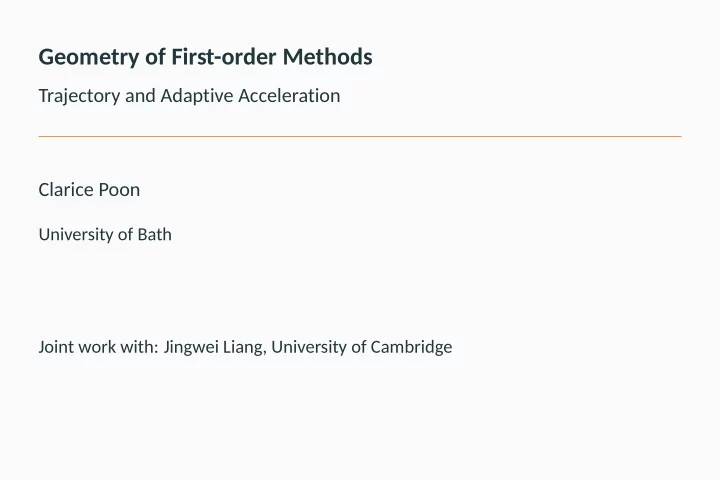Click the collaborator name 'Jingwei Liang'
The image size is (720, 480).
[x=214, y=347]
